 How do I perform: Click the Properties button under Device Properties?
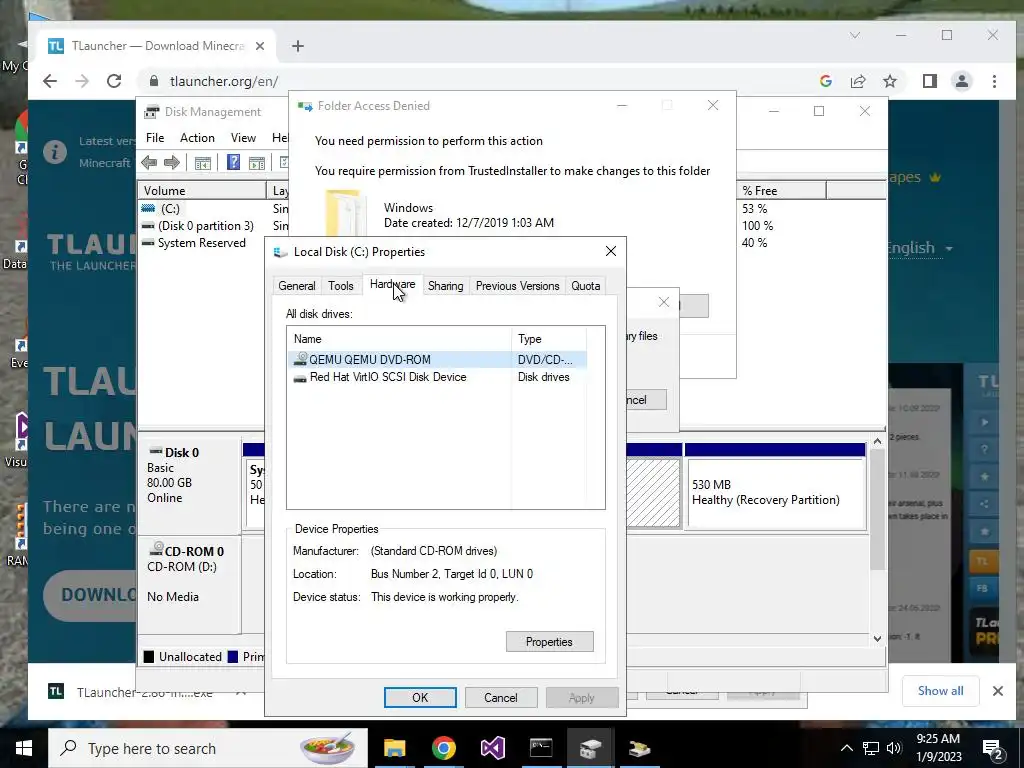tap(549, 642)
